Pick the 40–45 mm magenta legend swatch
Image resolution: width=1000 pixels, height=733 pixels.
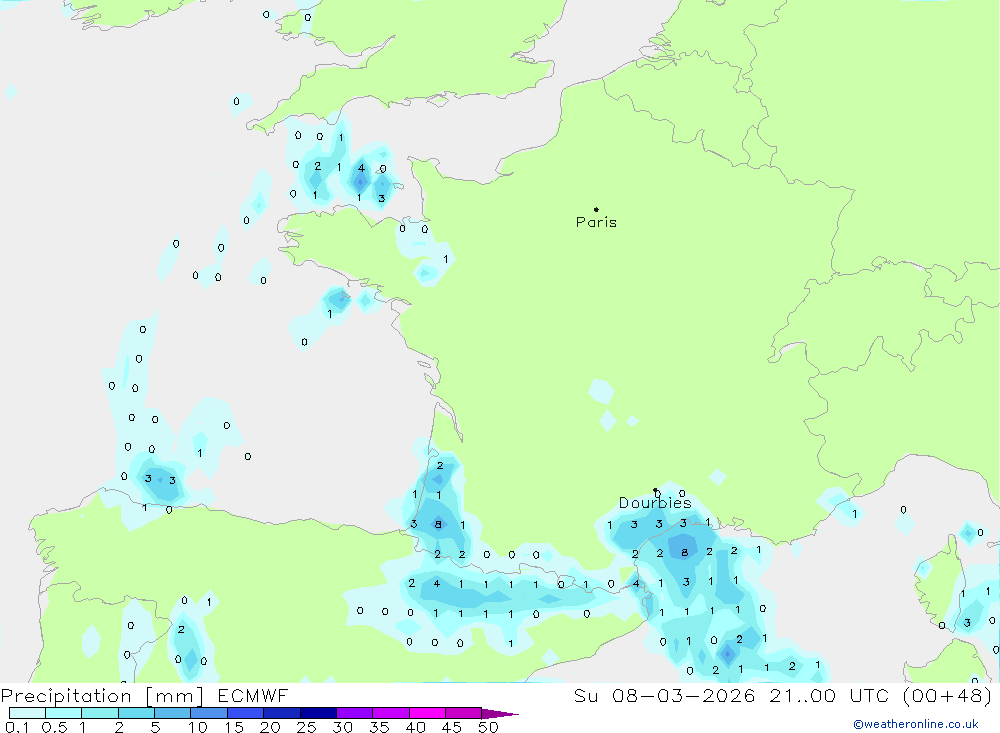click(427, 713)
